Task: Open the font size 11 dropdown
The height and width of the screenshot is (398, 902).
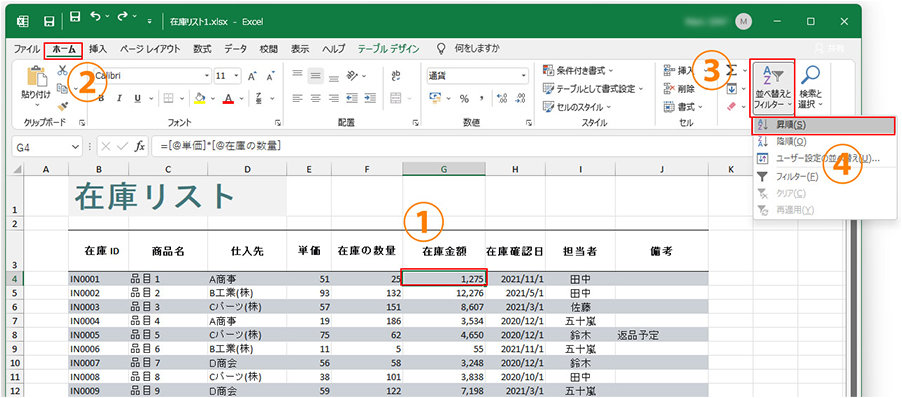Action: (x=237, y=76)
